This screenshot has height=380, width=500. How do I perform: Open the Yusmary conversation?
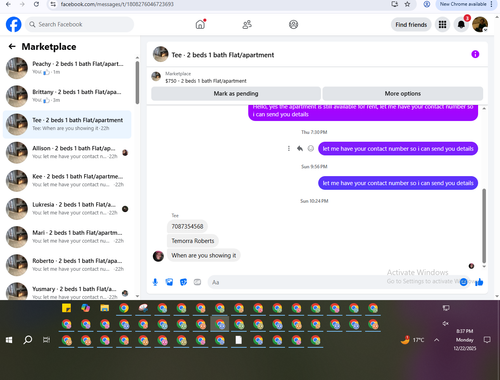point(67,291)
